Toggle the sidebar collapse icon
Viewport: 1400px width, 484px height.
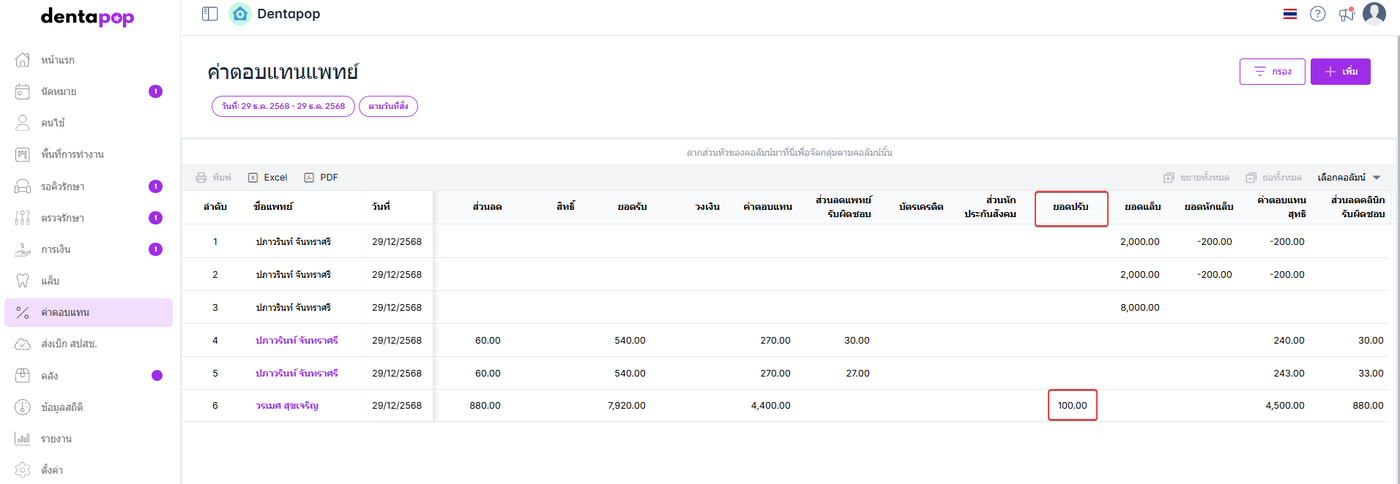point(209,14)
